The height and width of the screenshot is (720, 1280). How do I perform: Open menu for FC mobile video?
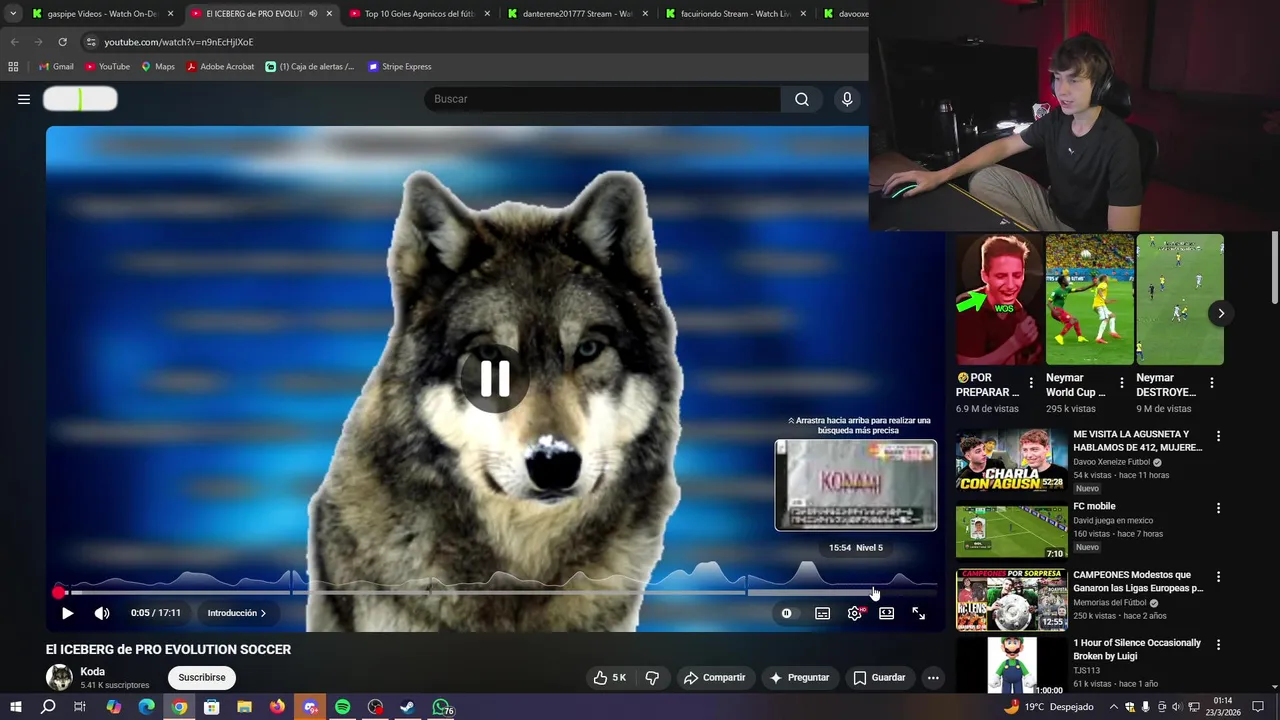click(x=1218, y=508)
